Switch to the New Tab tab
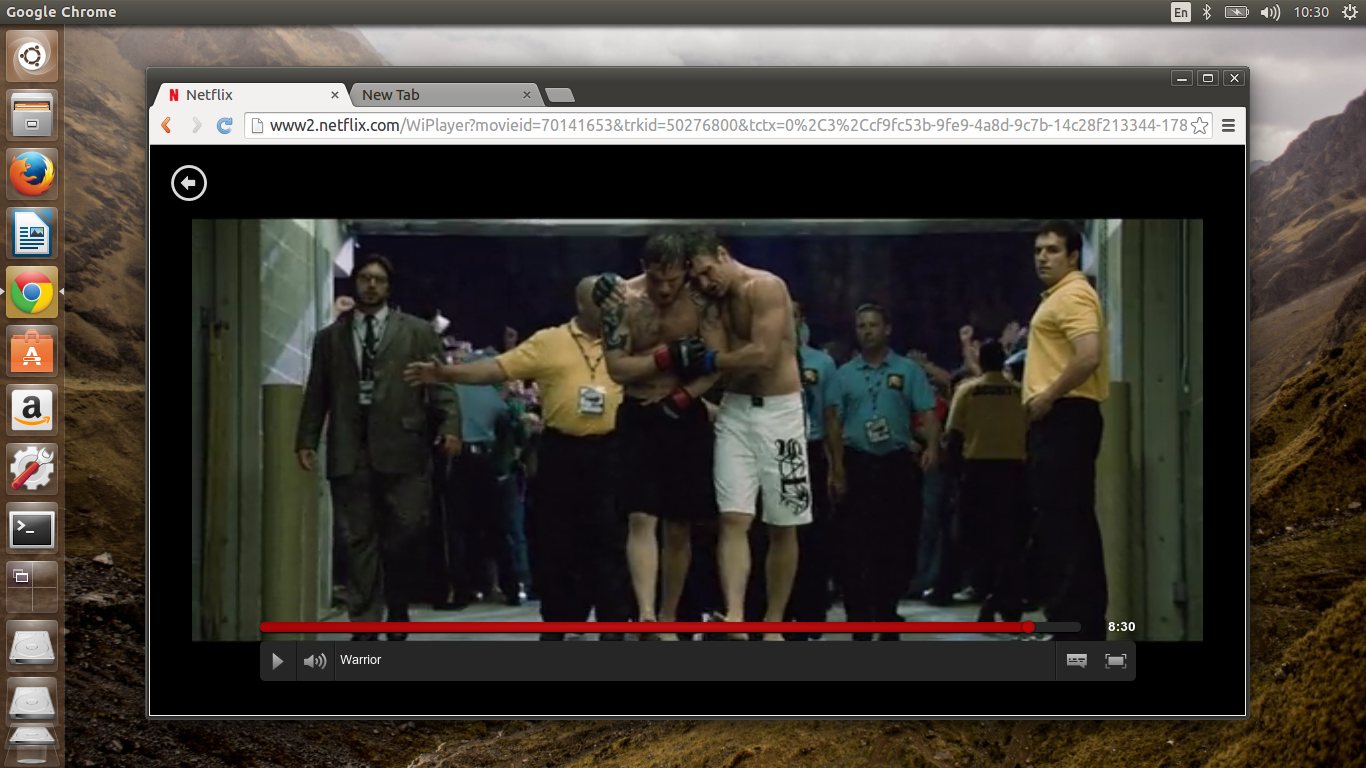The height and width of the screenshot is (768, 1366). tap(444, 95)
